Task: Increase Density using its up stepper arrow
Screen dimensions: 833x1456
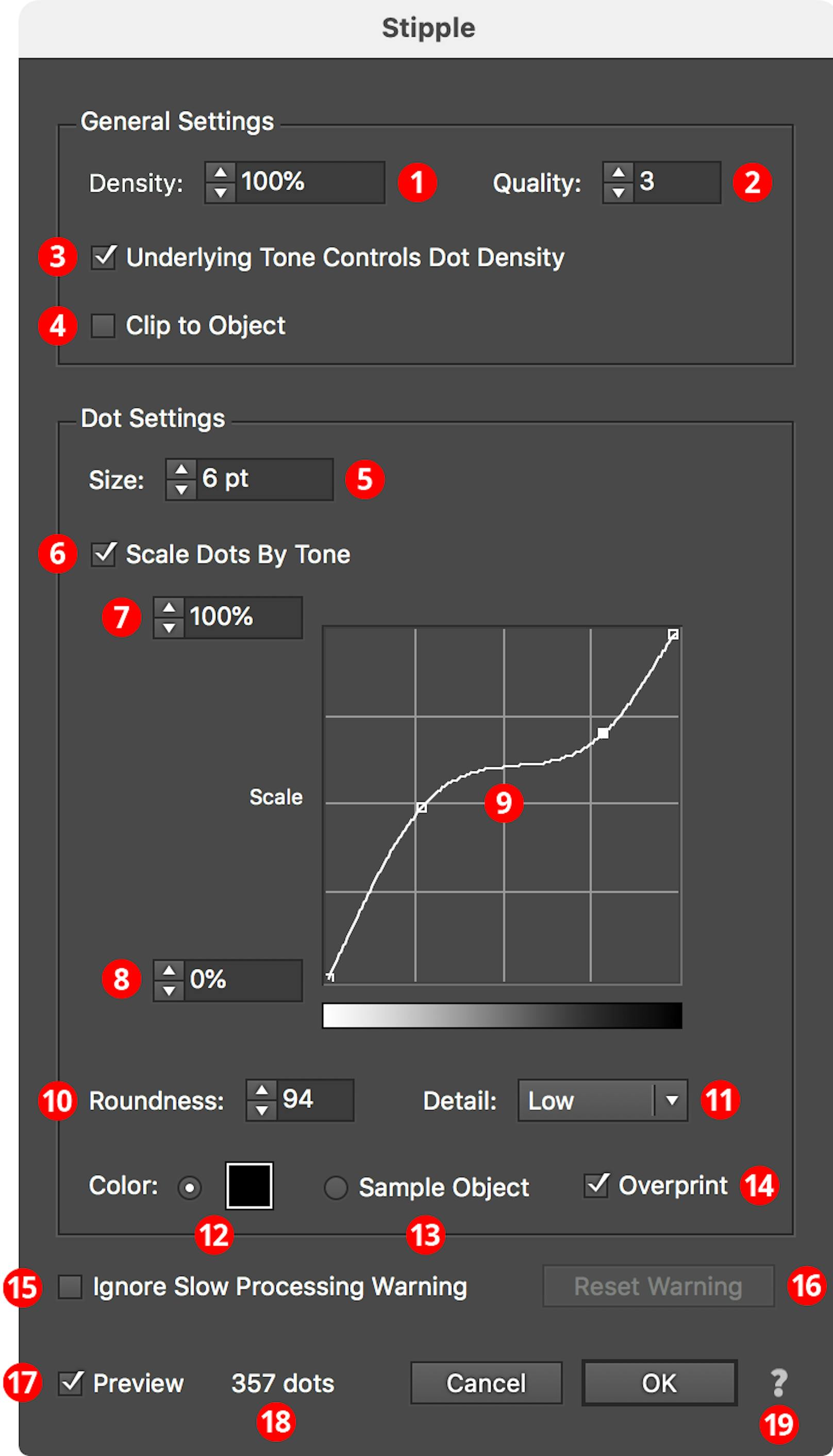Action: pyautogui.click(x=220, y=173)
